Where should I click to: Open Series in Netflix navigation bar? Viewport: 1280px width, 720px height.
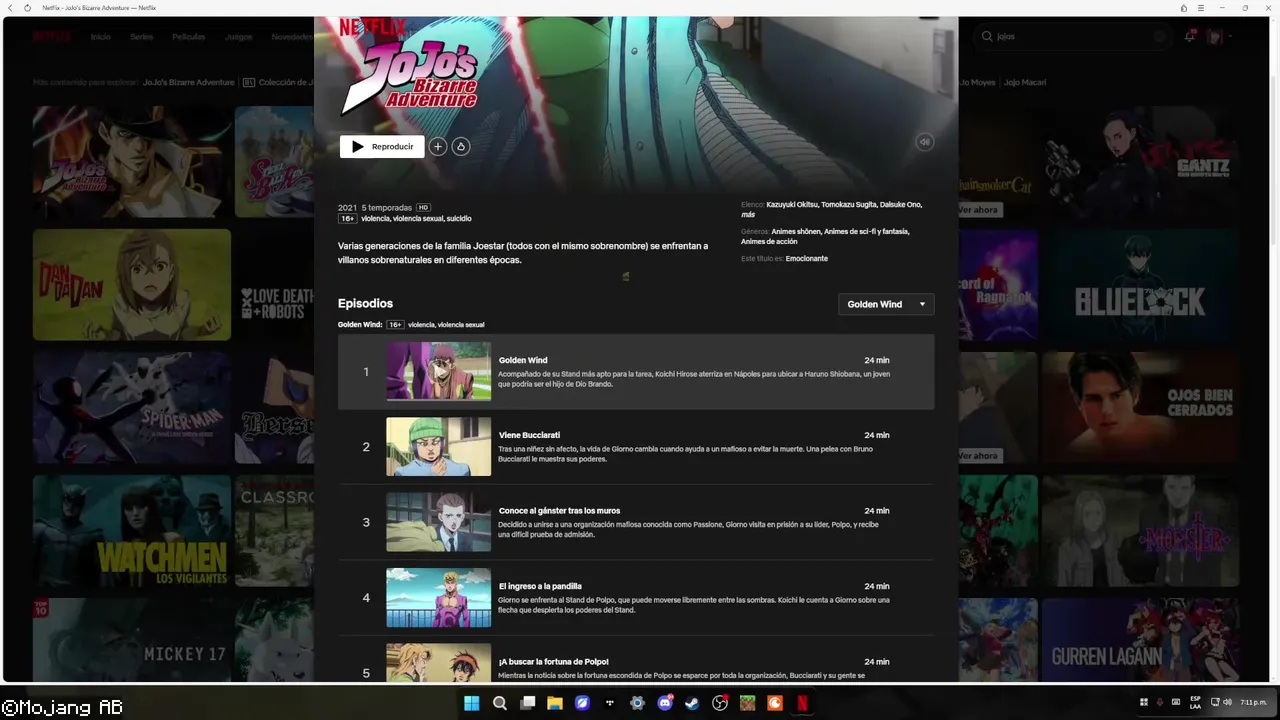click(x=141, y=37)
